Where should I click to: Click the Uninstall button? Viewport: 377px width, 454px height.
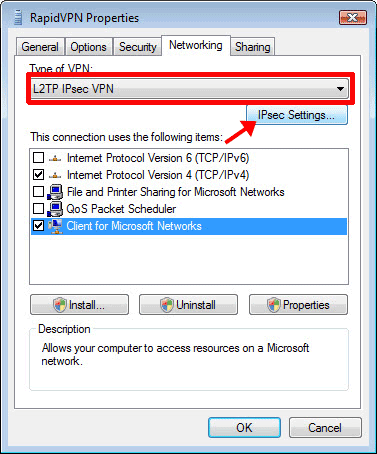(x=188, y=305)
